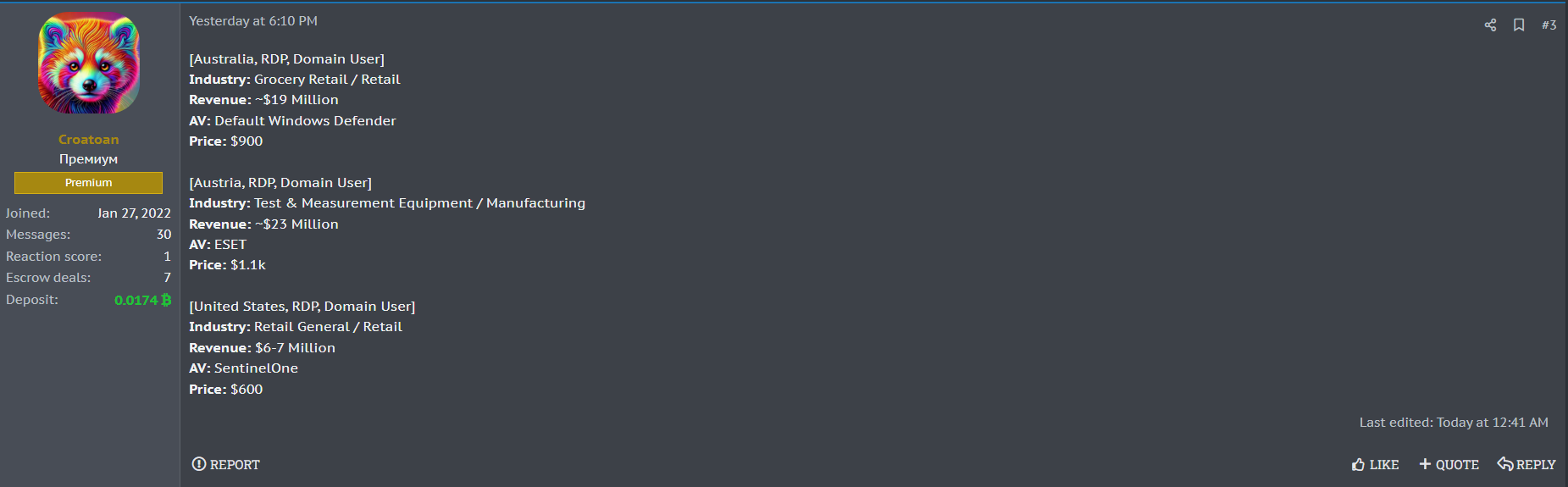Click the Last edited timestamp

(x=1454, y=423)
